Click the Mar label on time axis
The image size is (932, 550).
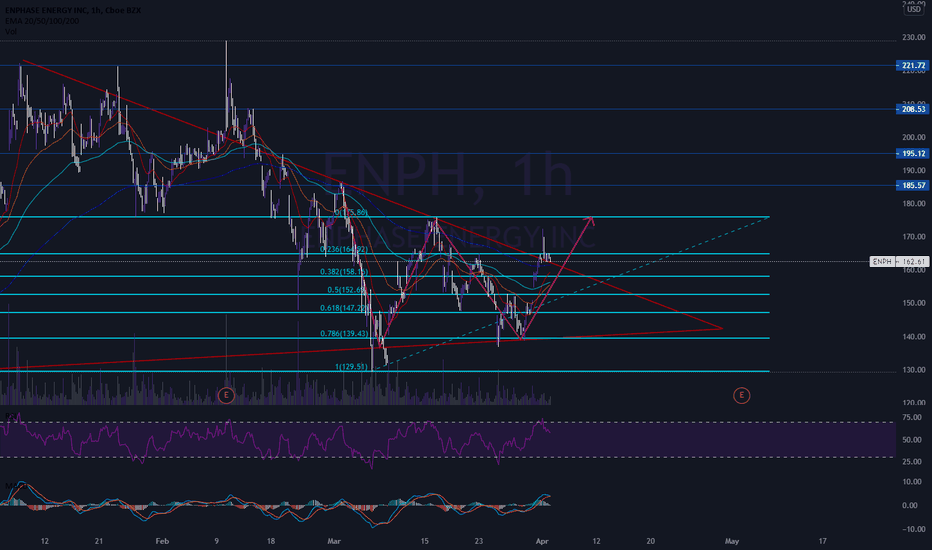click(334, 541)
